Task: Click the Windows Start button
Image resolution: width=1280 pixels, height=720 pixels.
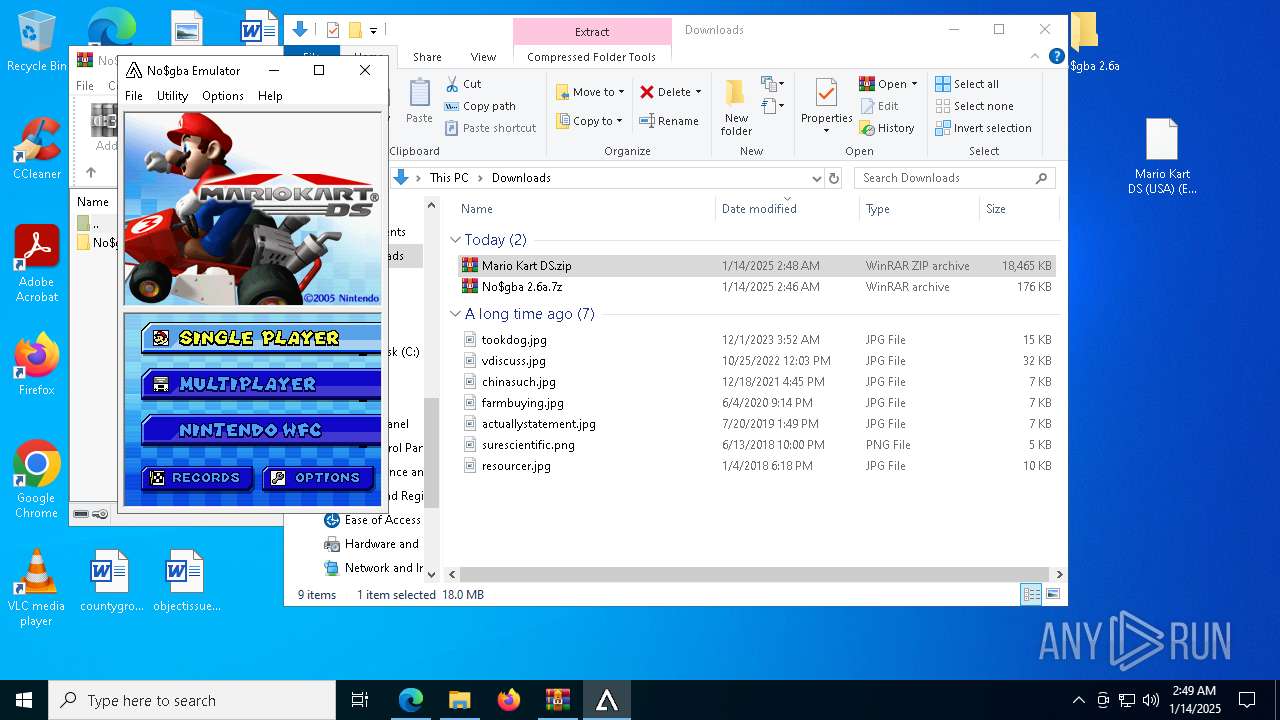Action: (x=24, y=700)
